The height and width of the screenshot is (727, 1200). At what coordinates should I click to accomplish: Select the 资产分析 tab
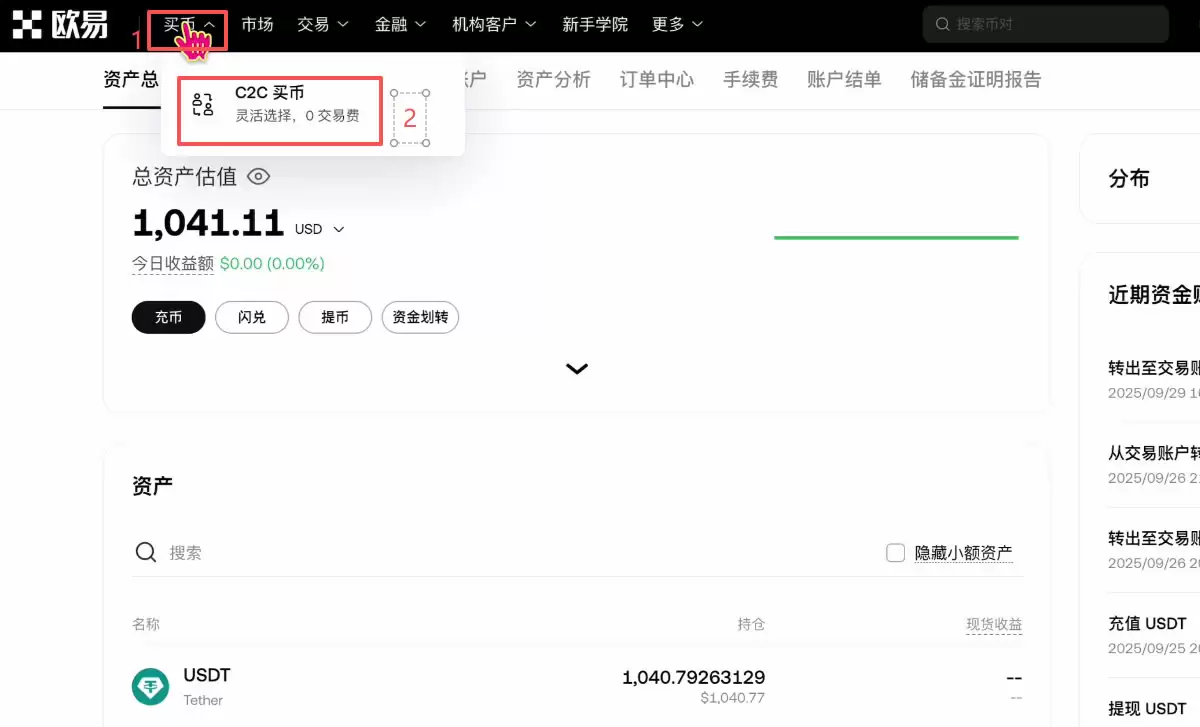coord(553,80)
